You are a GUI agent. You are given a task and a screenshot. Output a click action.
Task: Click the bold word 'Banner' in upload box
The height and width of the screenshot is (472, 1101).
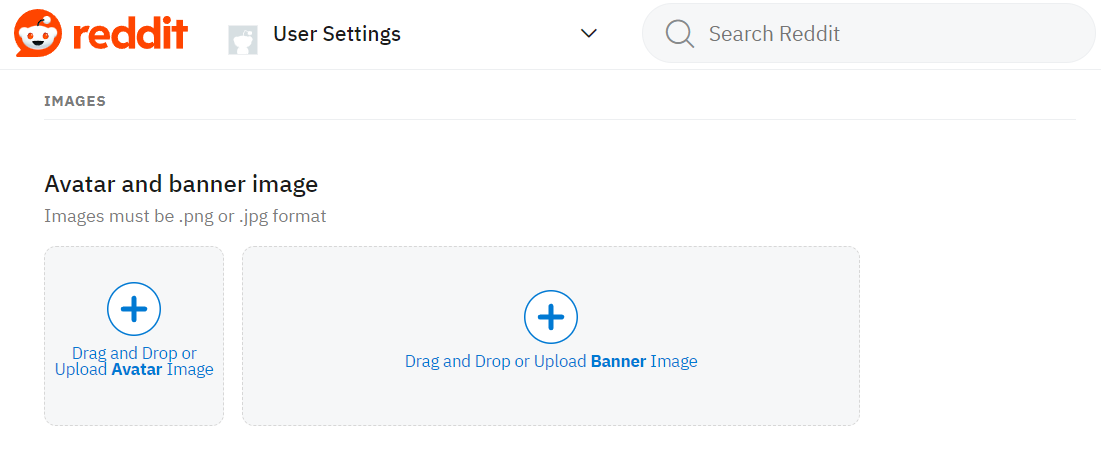point(618,362)
